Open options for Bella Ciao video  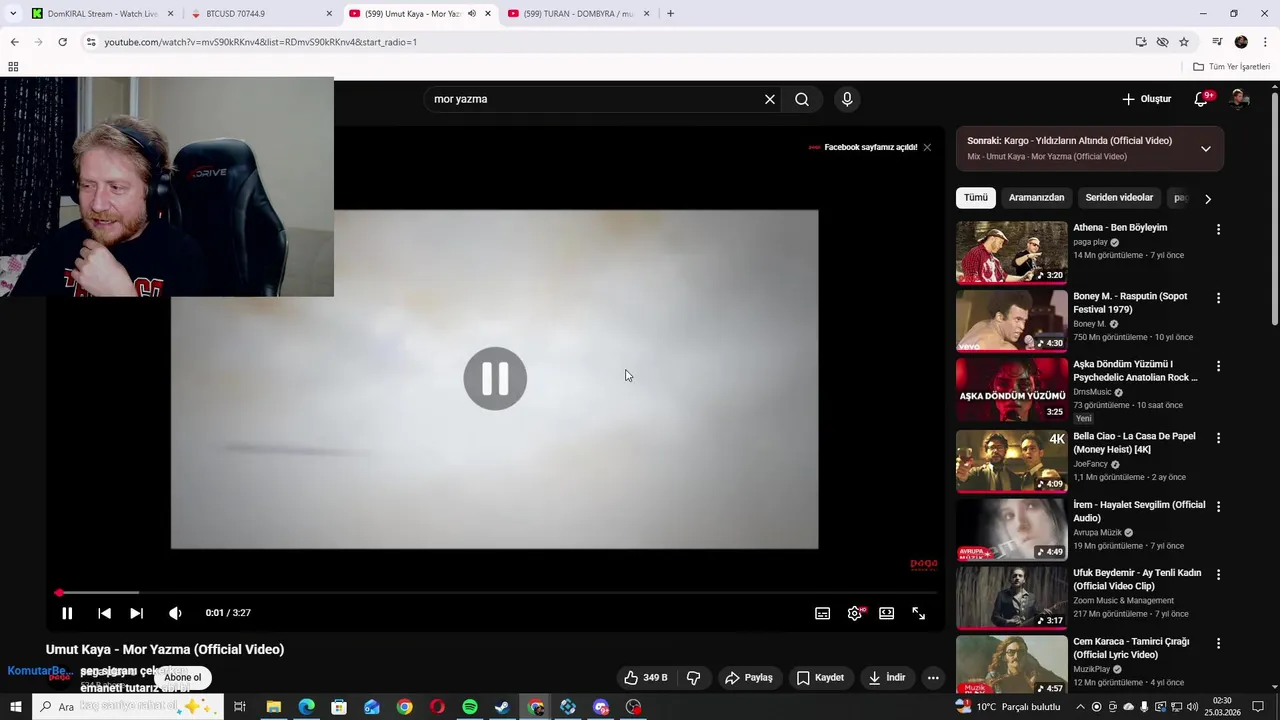pos(1218,438)
